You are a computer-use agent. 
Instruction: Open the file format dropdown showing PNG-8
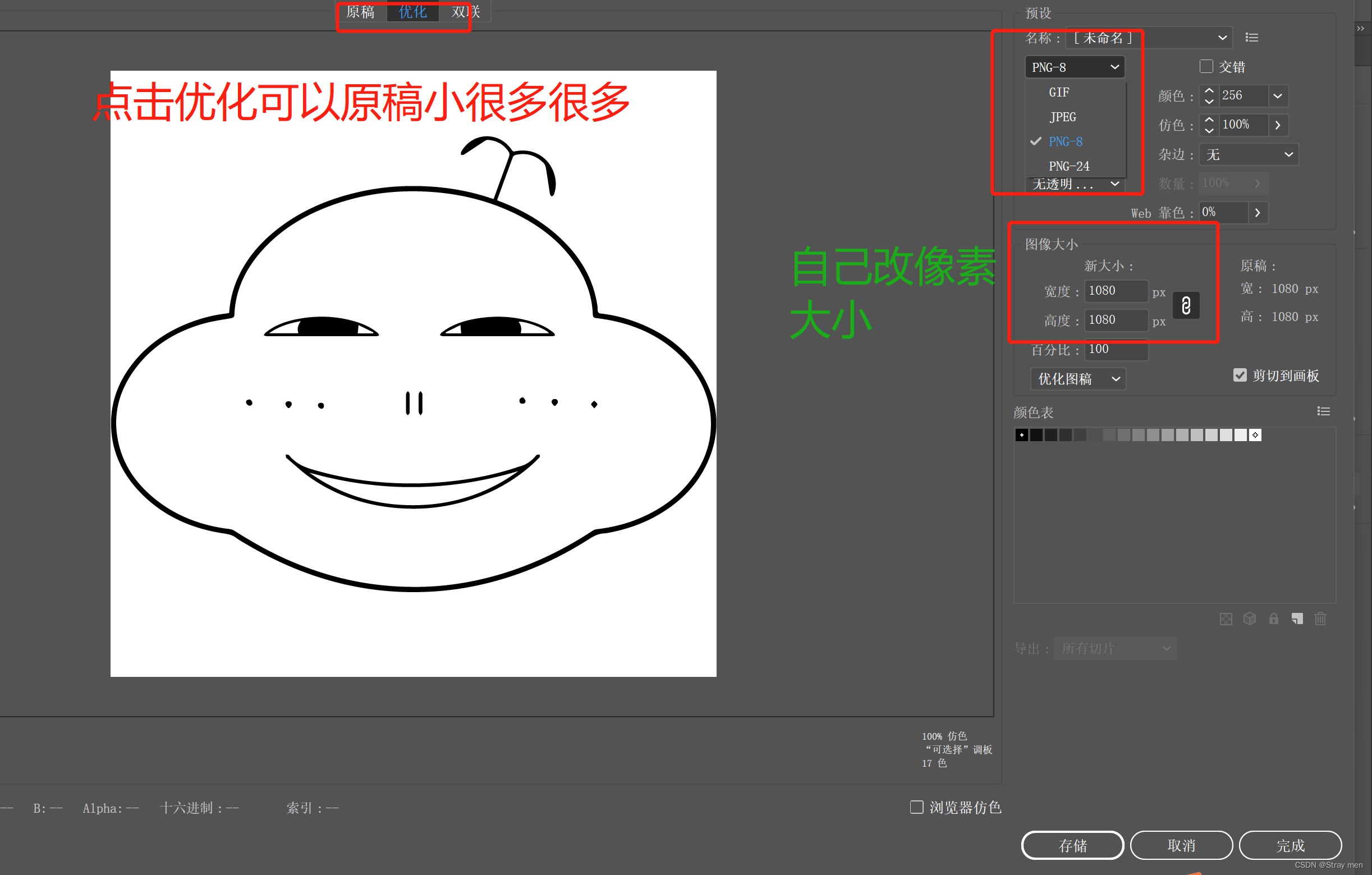click(x=1073, y=67)
